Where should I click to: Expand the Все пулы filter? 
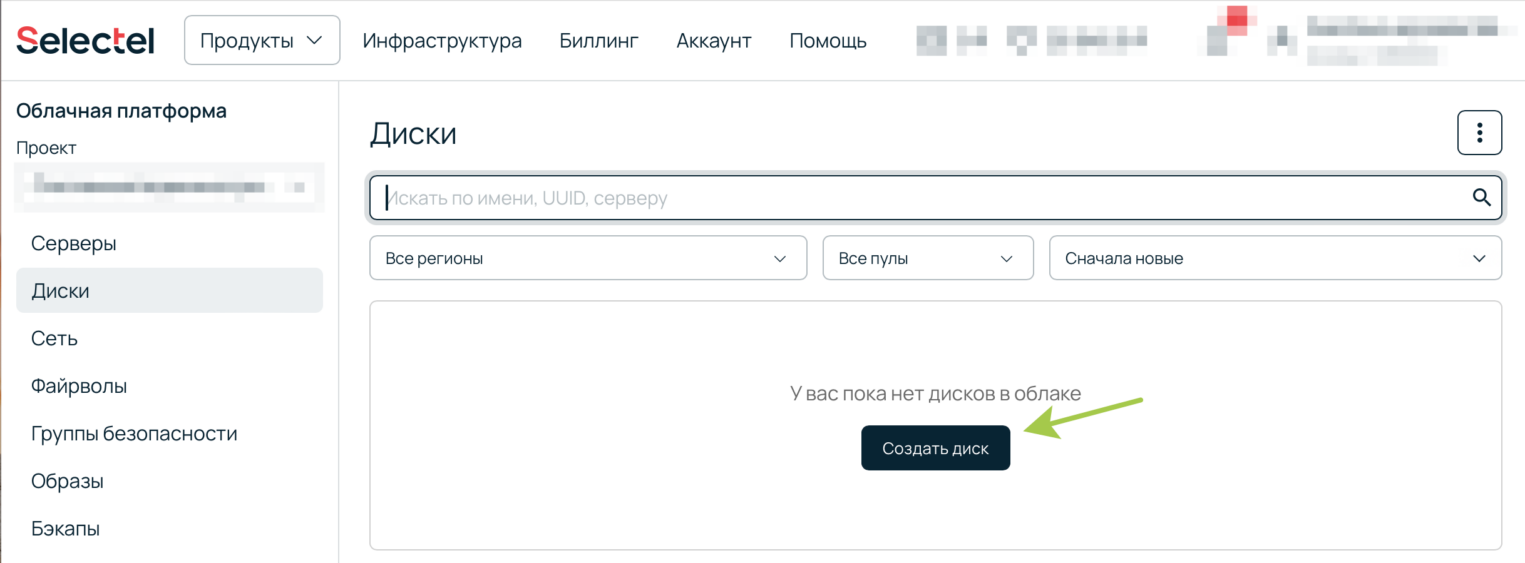click(x=927, y=258)
